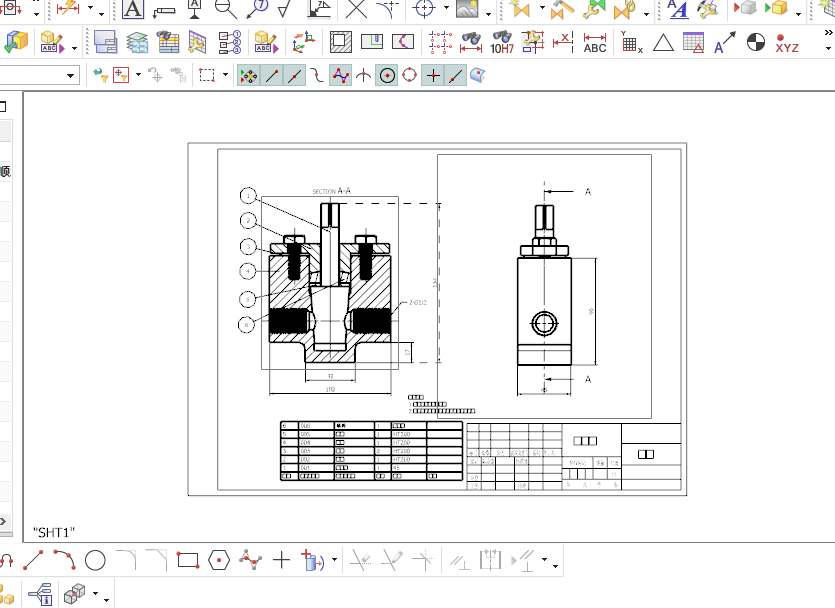Expand the Center Mark dropdown arrow
The height and width of the screenshot is (608, 835).
point(446,8)
